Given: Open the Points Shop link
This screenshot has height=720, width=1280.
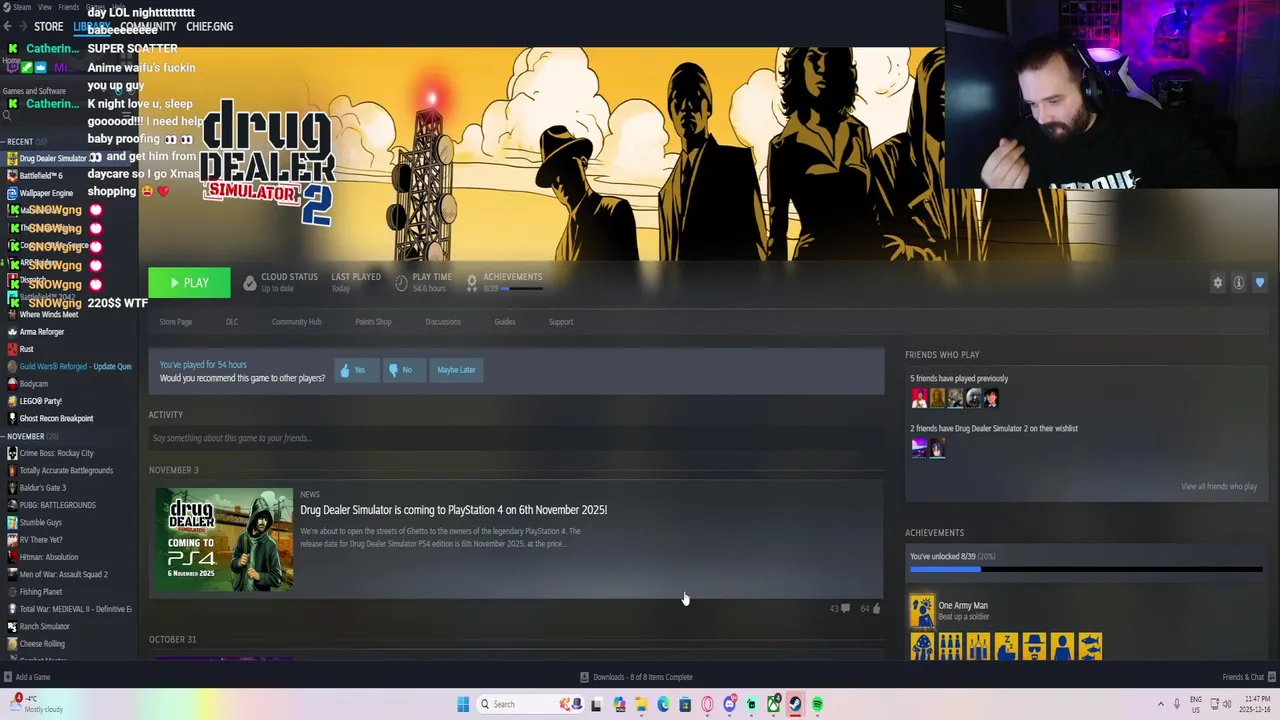Looking at the screenshot, I should click(373, 322).
